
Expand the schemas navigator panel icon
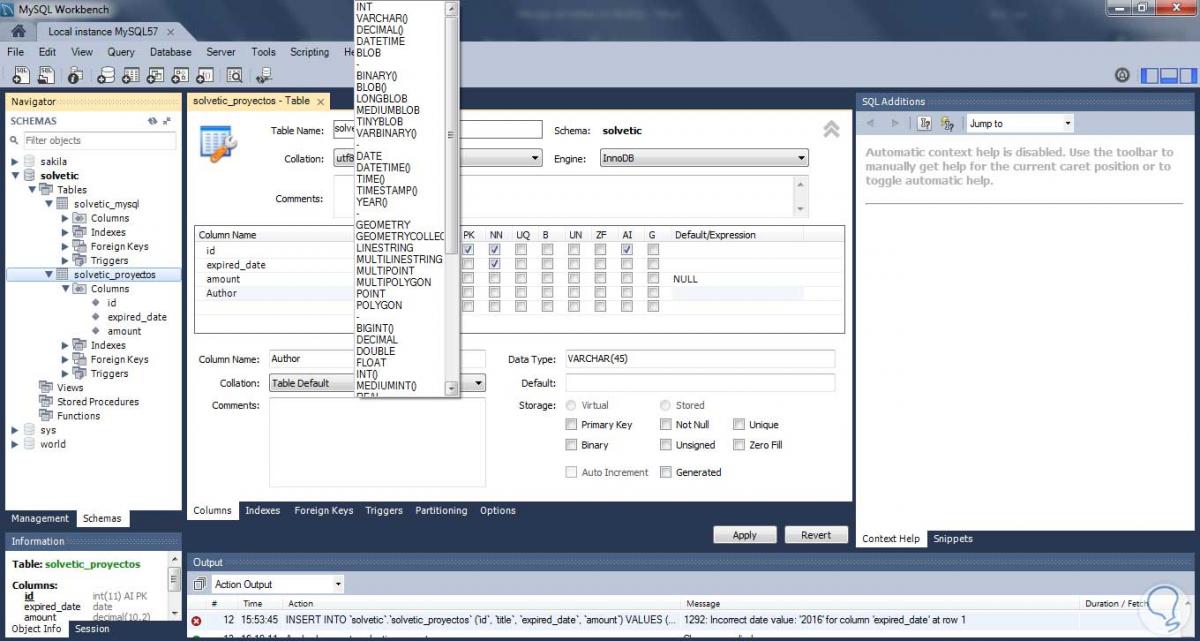point(167,121)
